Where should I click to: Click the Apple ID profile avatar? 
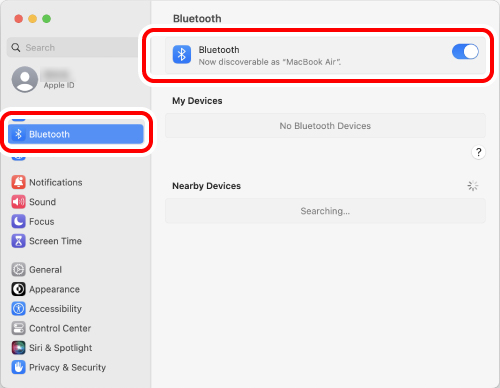[x=25, y=79]
